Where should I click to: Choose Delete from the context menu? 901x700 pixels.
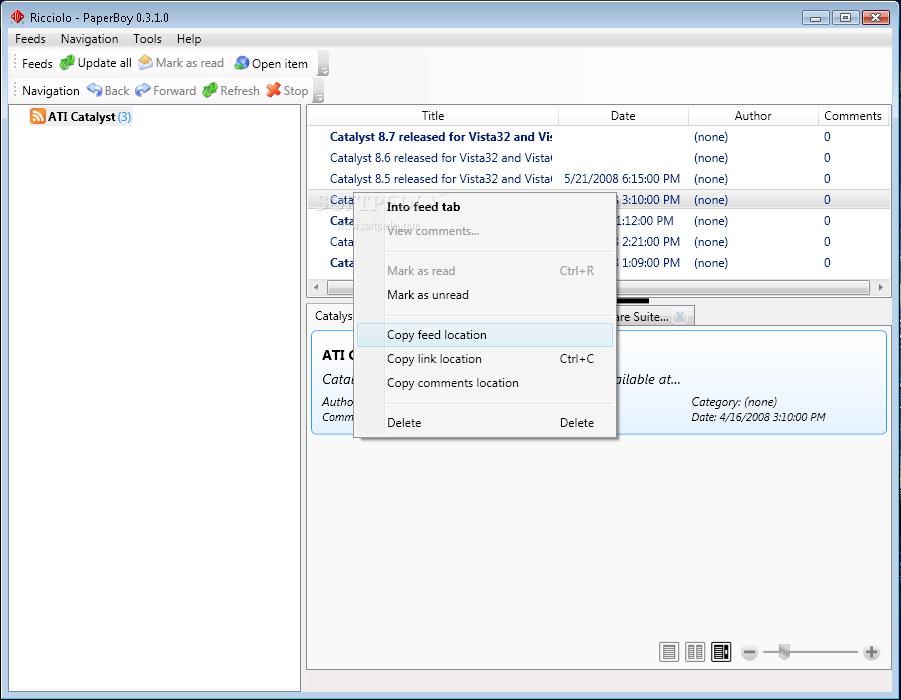pyautogui.click(x=485, y=422)
